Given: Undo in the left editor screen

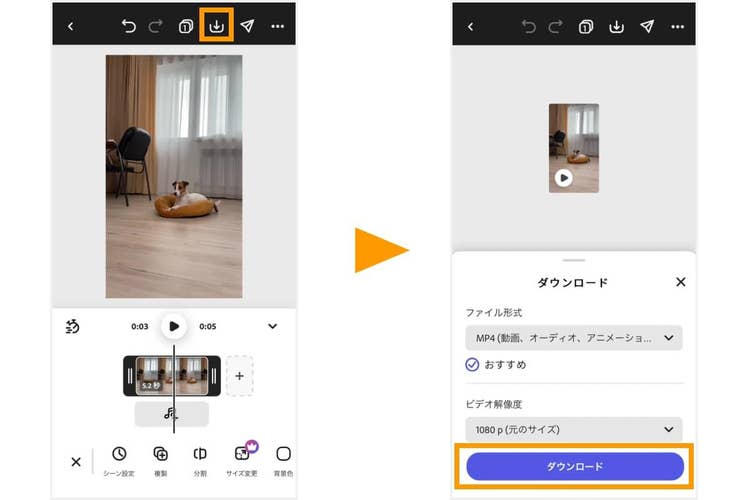Looking at the screenshot, I should [x=128, y=26].
